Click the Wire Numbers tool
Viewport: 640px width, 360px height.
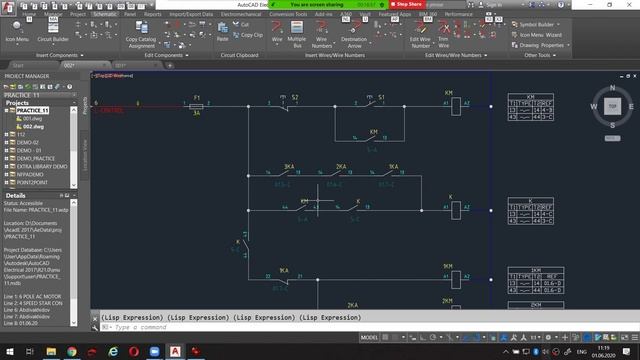click(322, 34)
